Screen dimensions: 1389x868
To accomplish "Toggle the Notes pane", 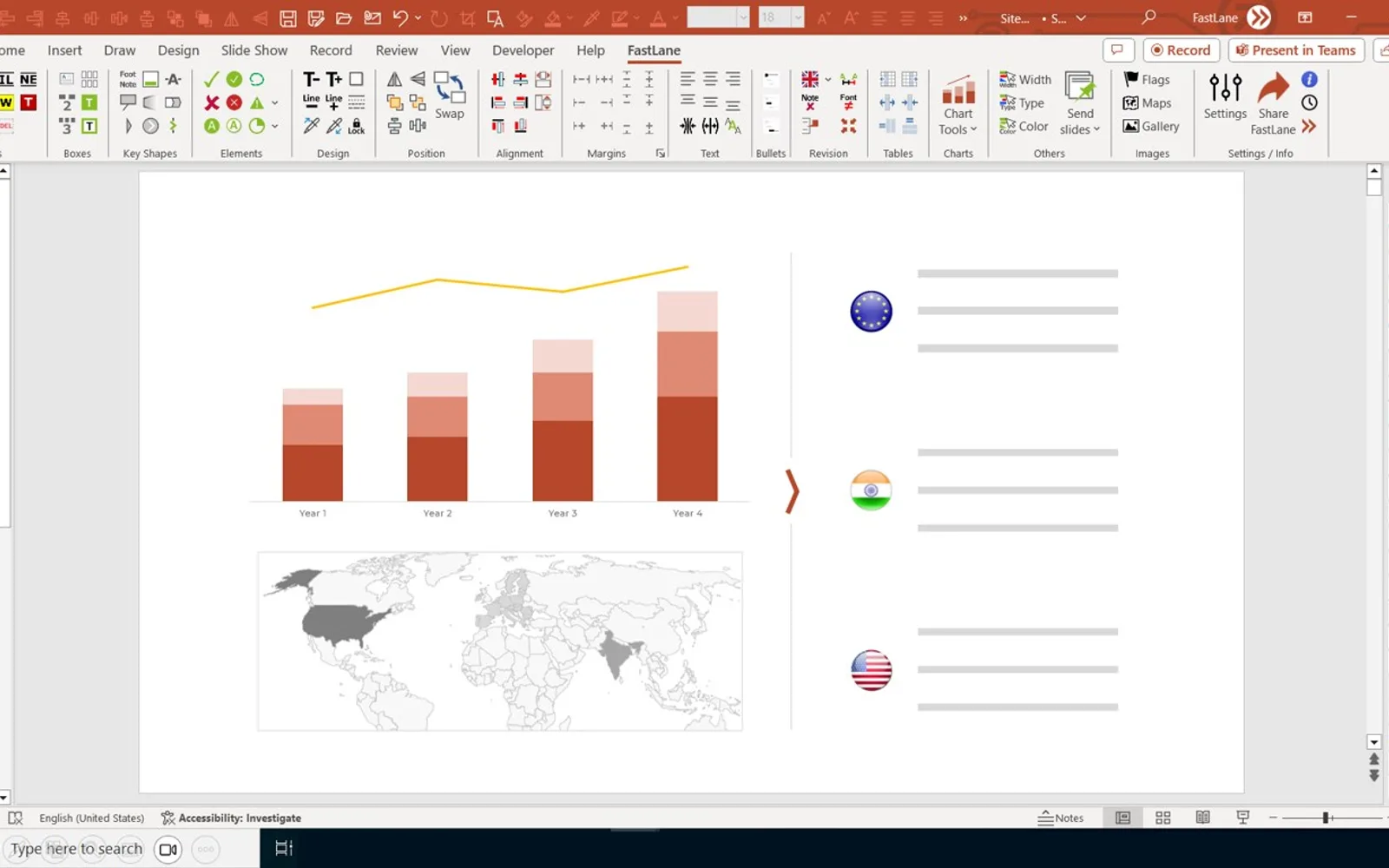I will (x=1061, y=818).
